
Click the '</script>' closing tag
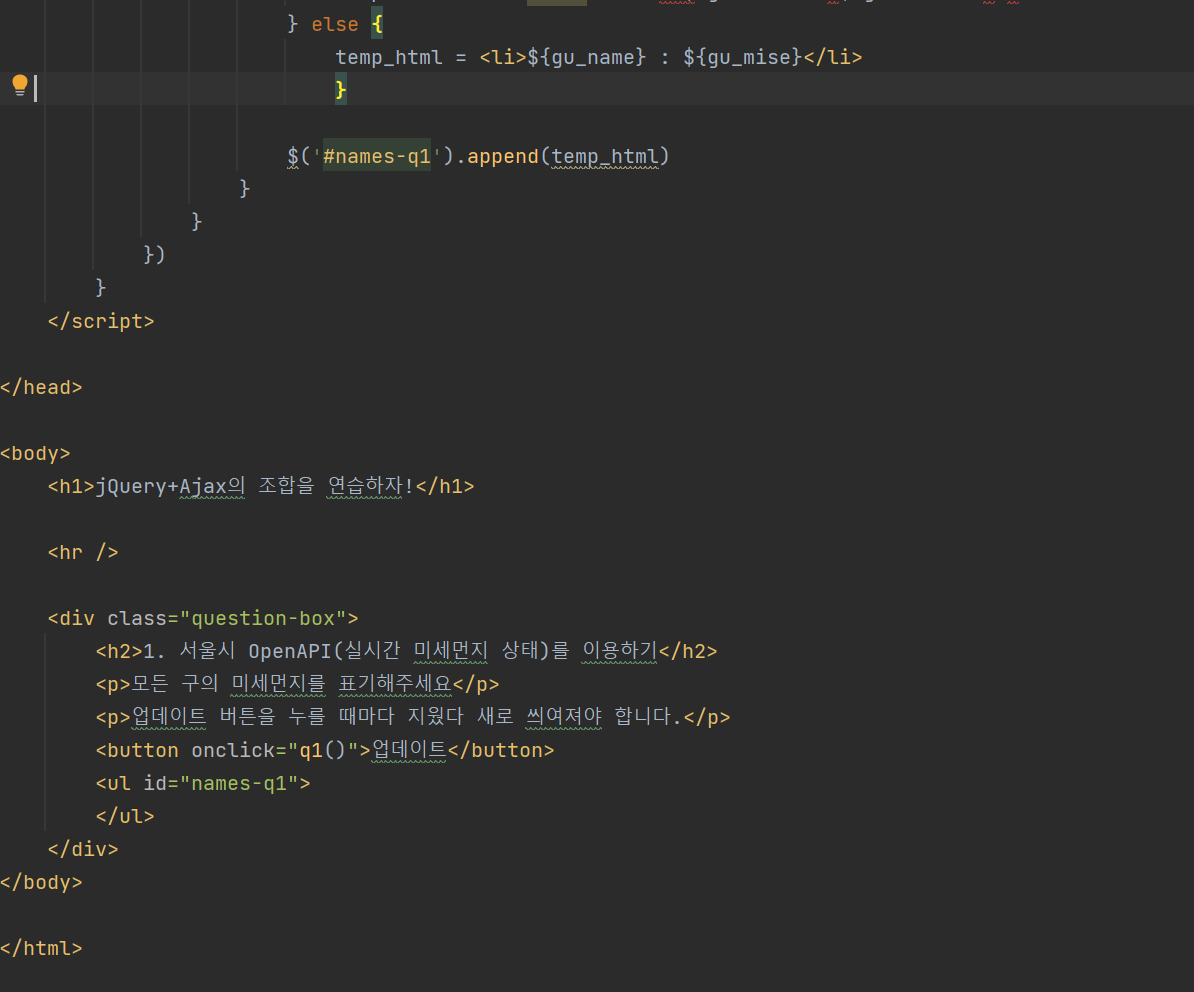pyautogui.click(x=101, y=321)
